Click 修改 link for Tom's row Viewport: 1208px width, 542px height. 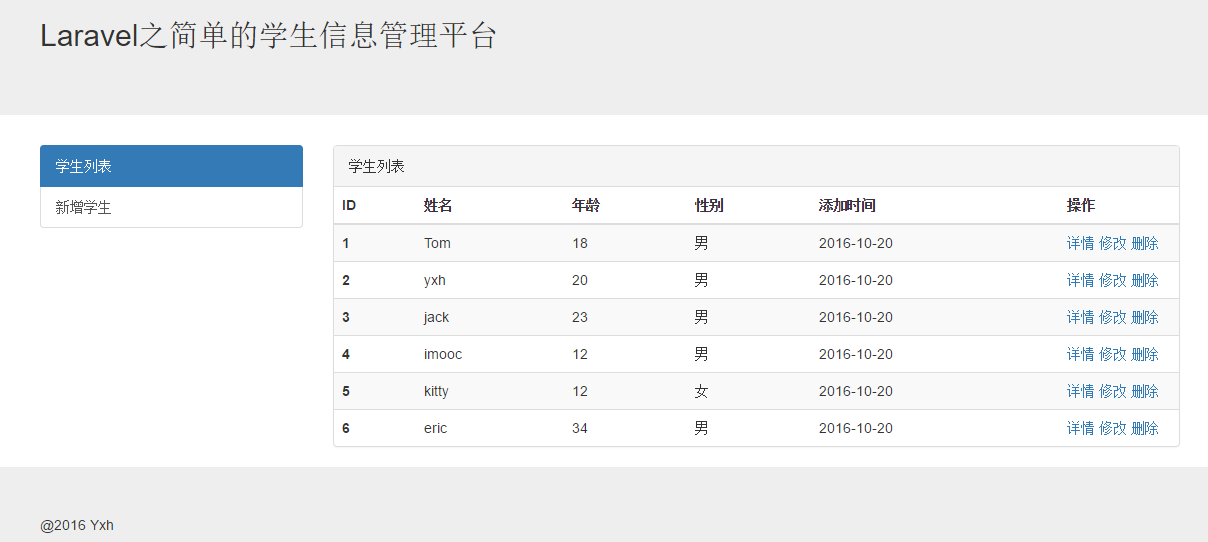tap(1112, 243)
